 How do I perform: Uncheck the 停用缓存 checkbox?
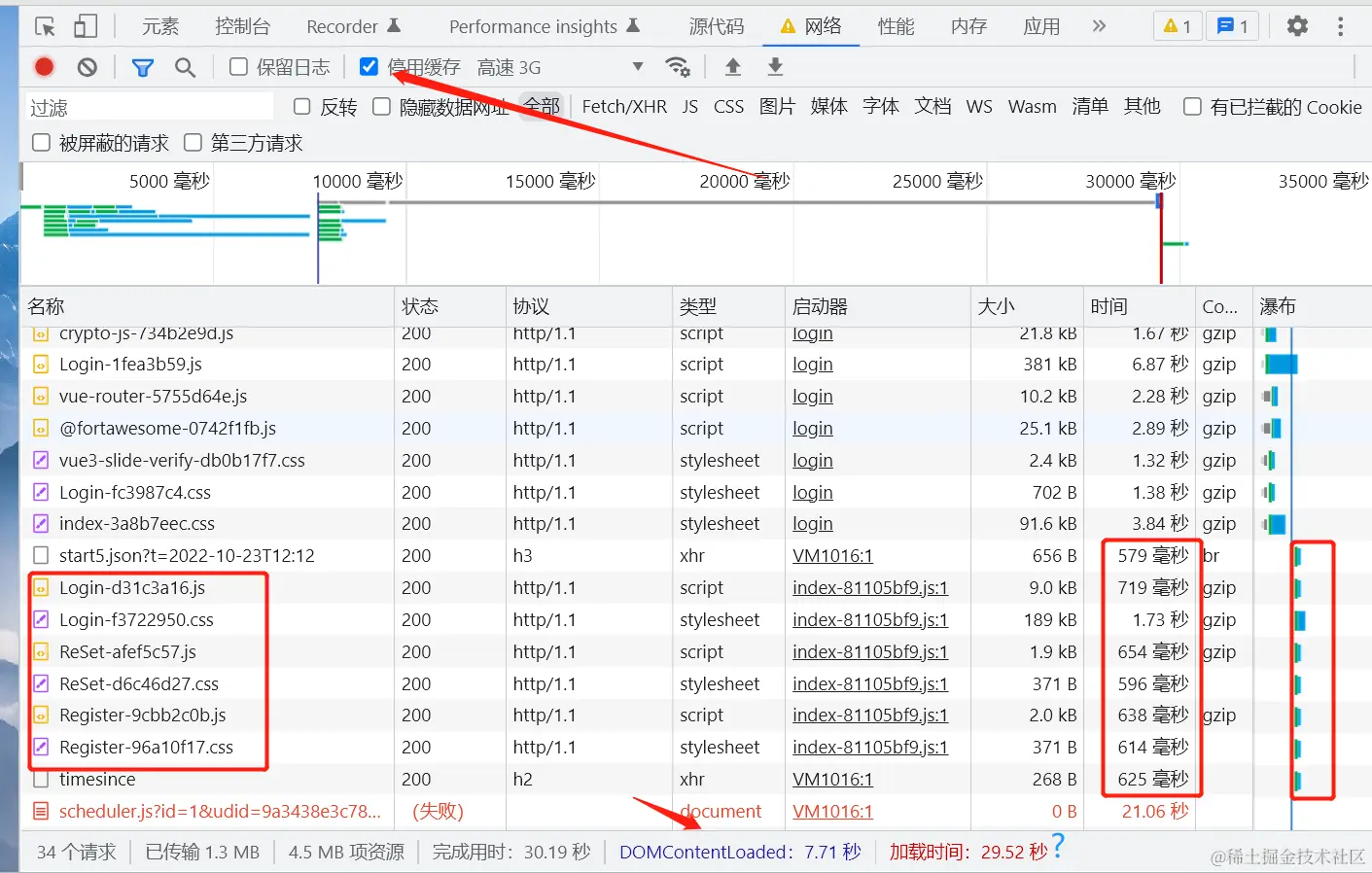[369, 67]
